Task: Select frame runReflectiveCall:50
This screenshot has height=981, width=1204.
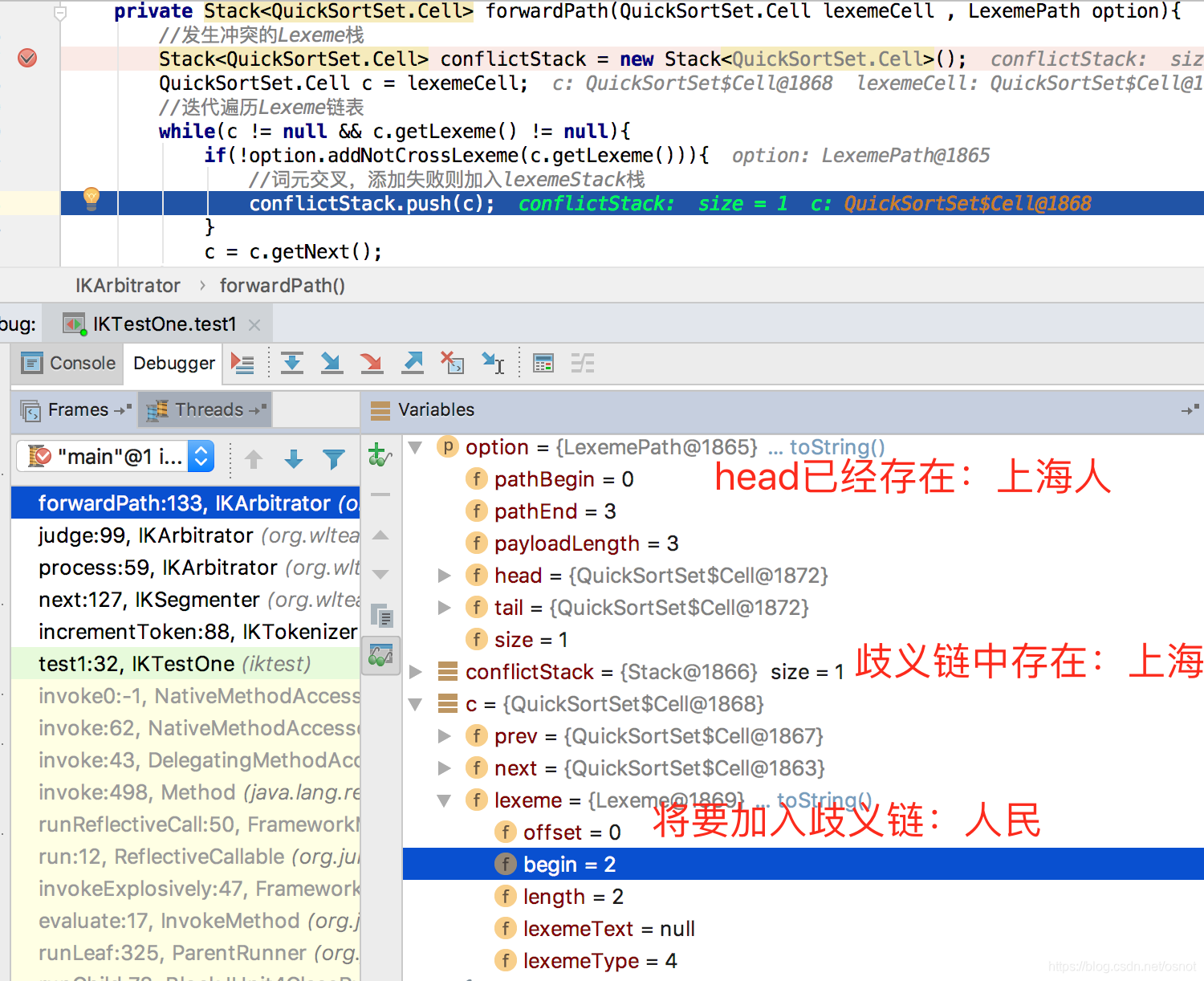Action: (x=185, y=824)
